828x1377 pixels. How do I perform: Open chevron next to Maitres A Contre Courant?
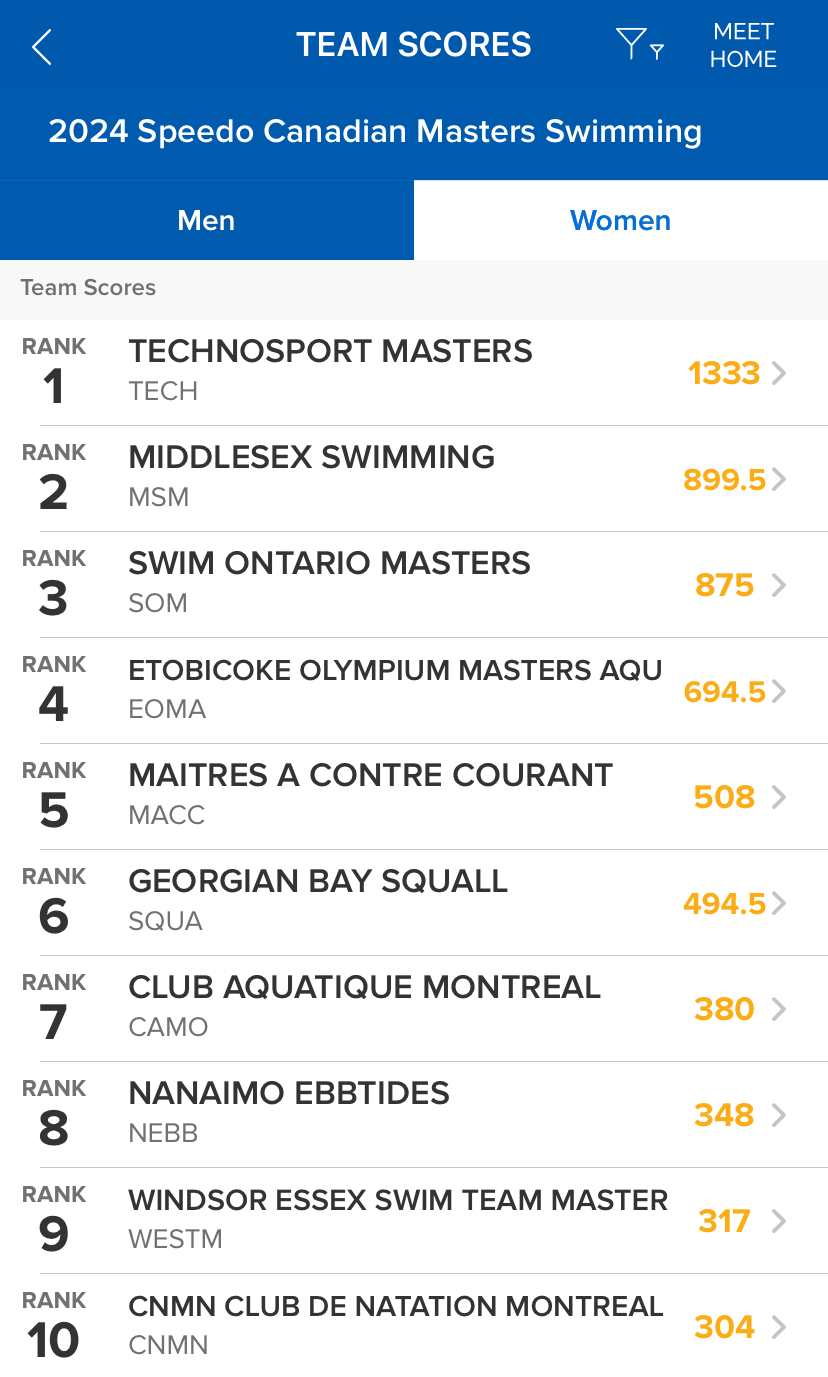point(779,797)
